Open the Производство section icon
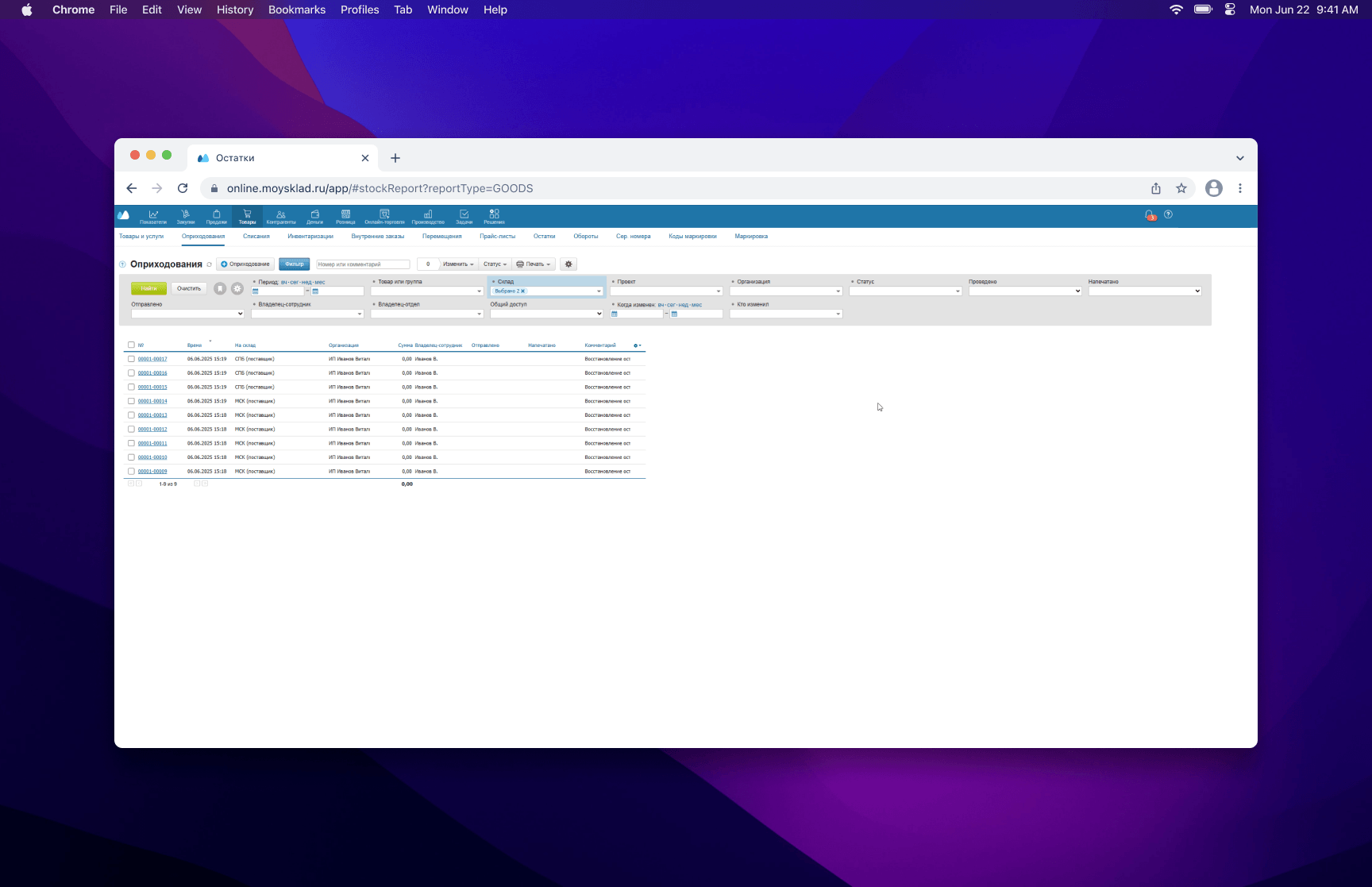Image resolution: width=1372 pixels, height=887 pixels. [428, 216]
